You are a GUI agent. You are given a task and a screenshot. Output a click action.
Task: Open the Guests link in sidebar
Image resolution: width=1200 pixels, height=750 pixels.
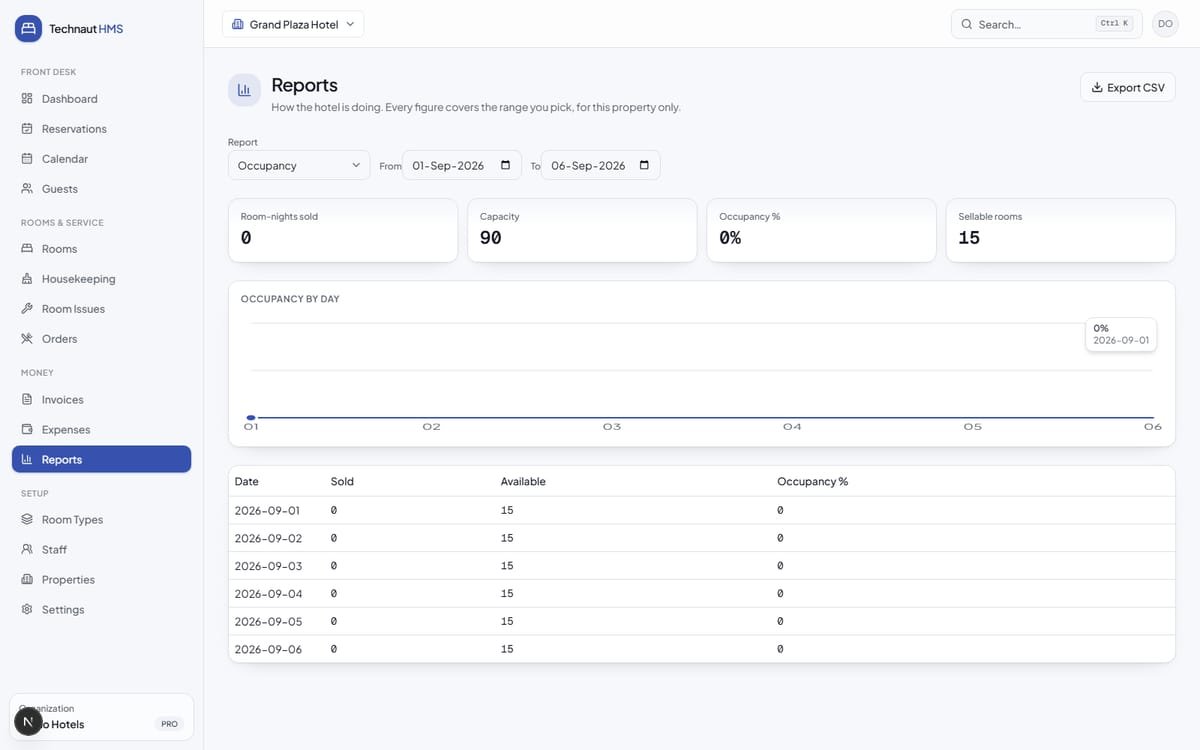tap(101, 189)
